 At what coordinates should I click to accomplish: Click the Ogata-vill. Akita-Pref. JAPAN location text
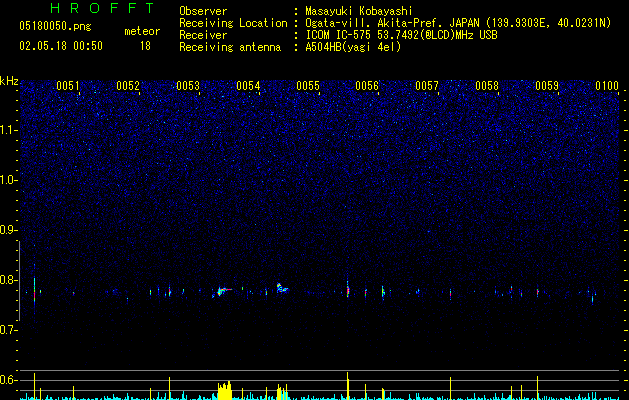pos(458,23)
